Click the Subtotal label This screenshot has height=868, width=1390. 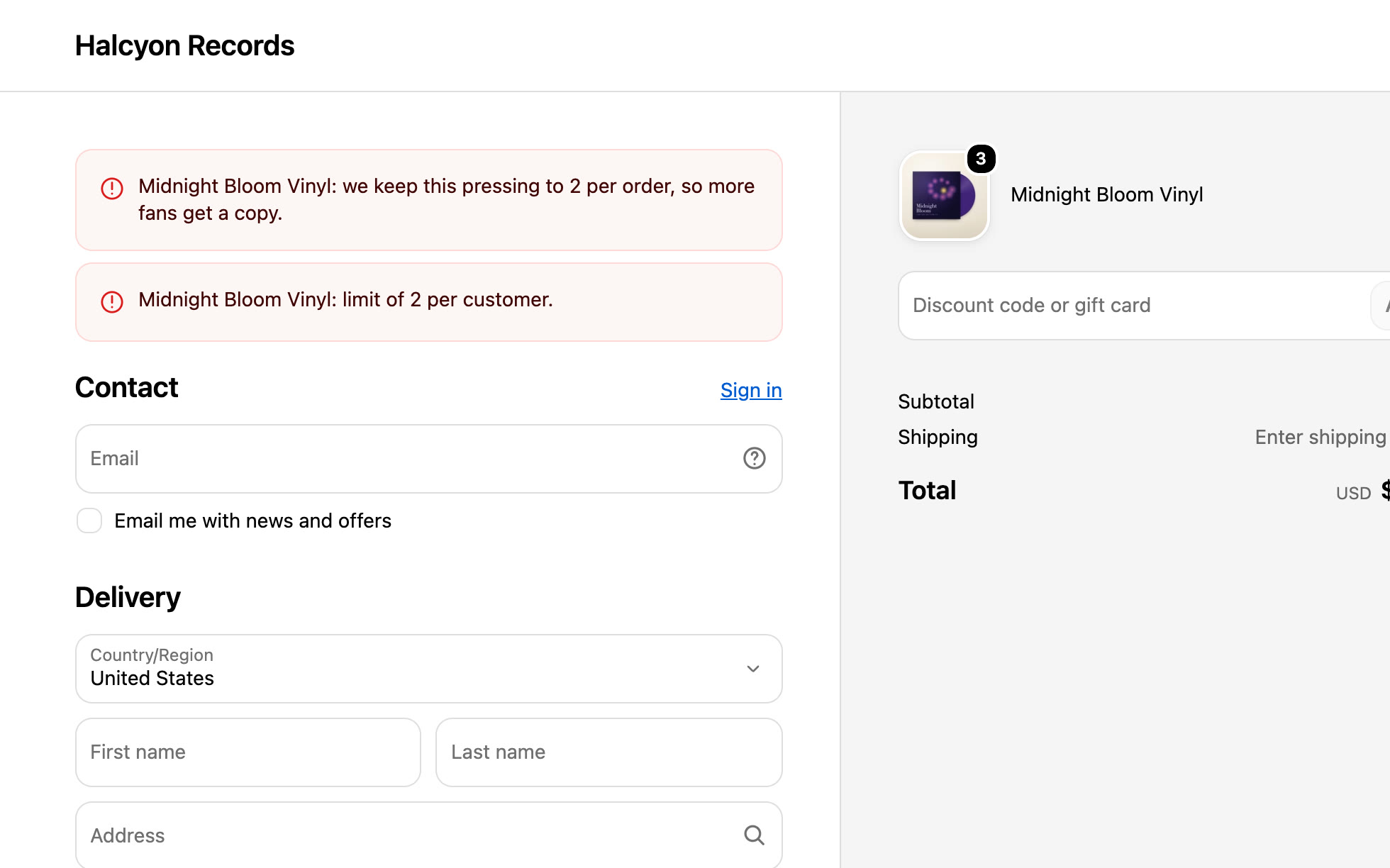coord(936,401)
